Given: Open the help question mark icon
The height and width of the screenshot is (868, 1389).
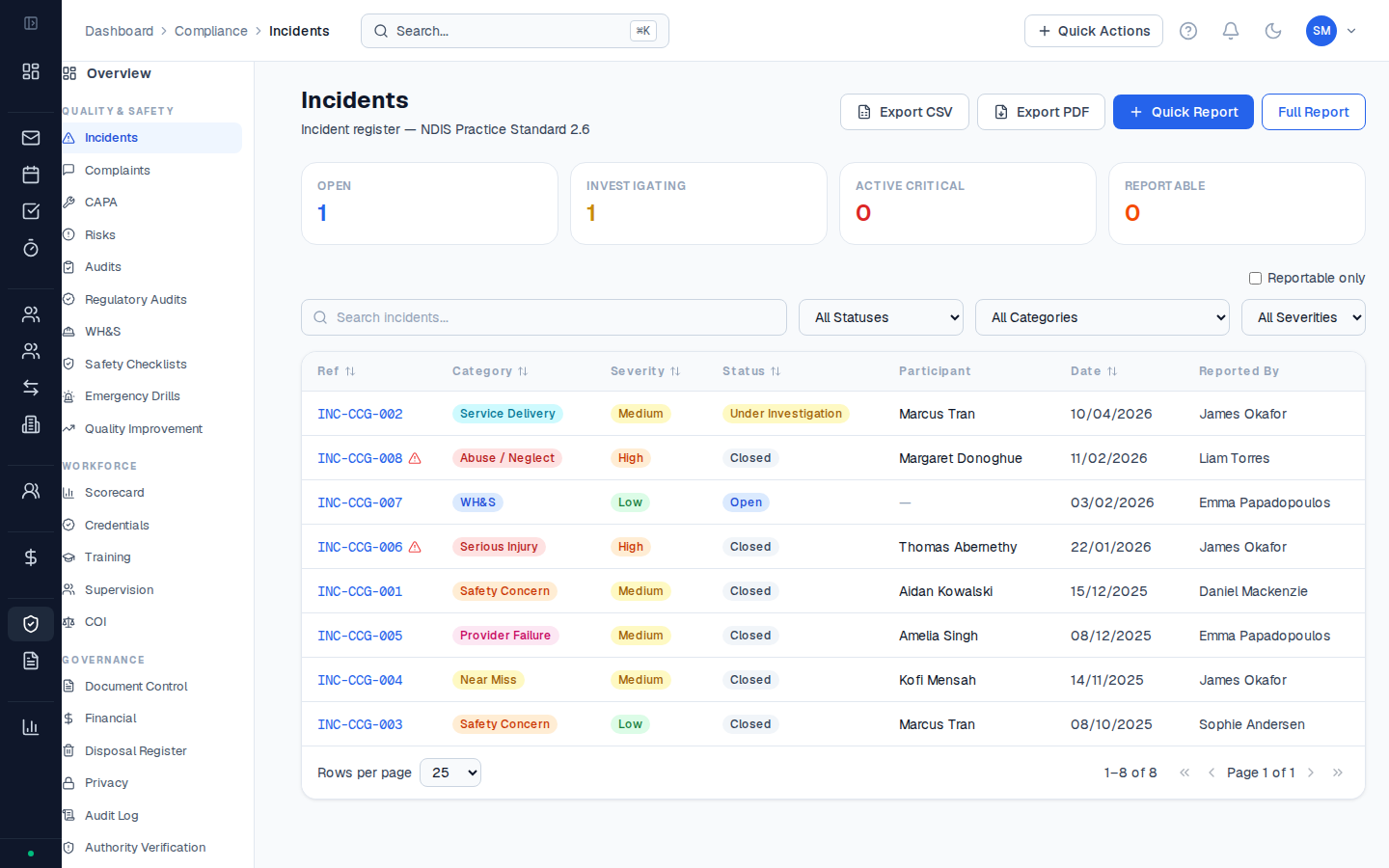Looking at the screenshot, I should (1188, 31).
